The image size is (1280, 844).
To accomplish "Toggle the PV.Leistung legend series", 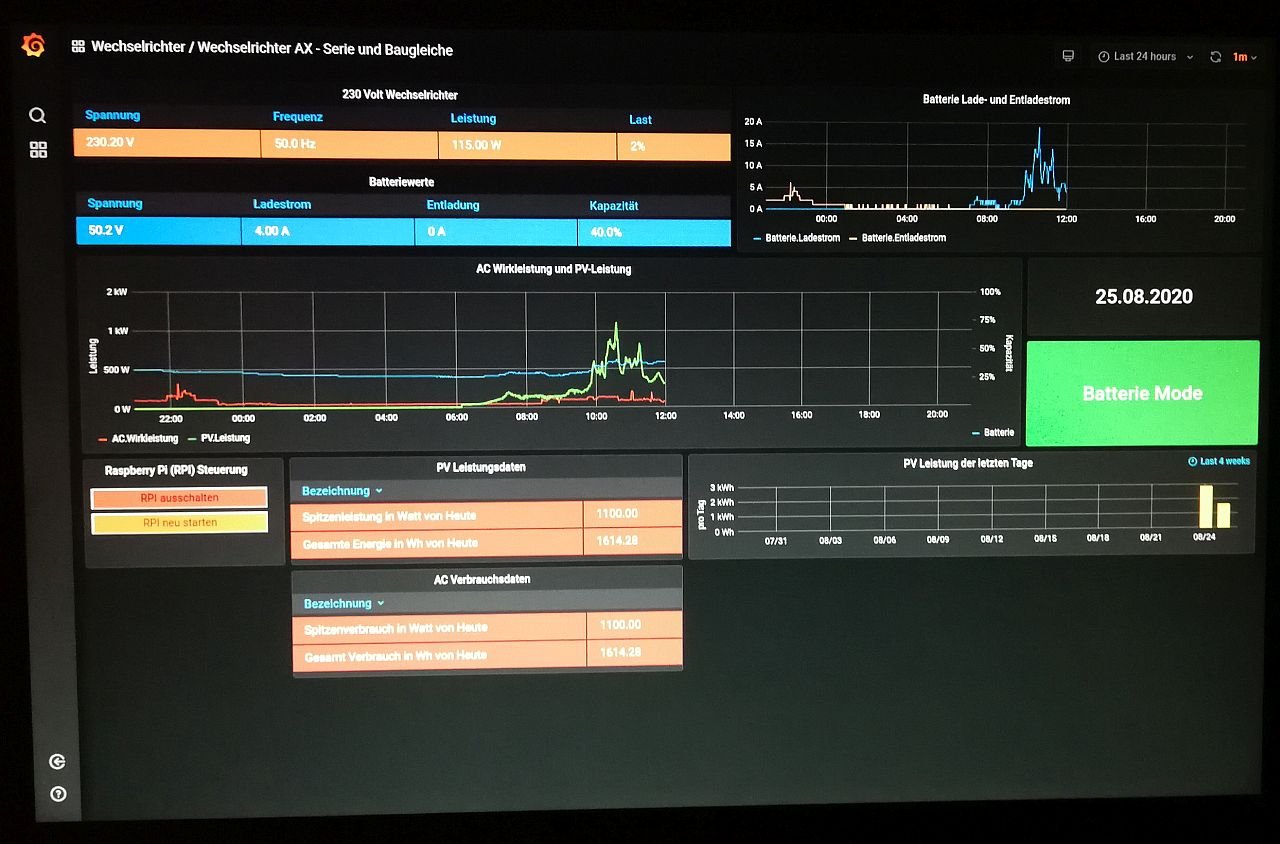I will (225, 438).
